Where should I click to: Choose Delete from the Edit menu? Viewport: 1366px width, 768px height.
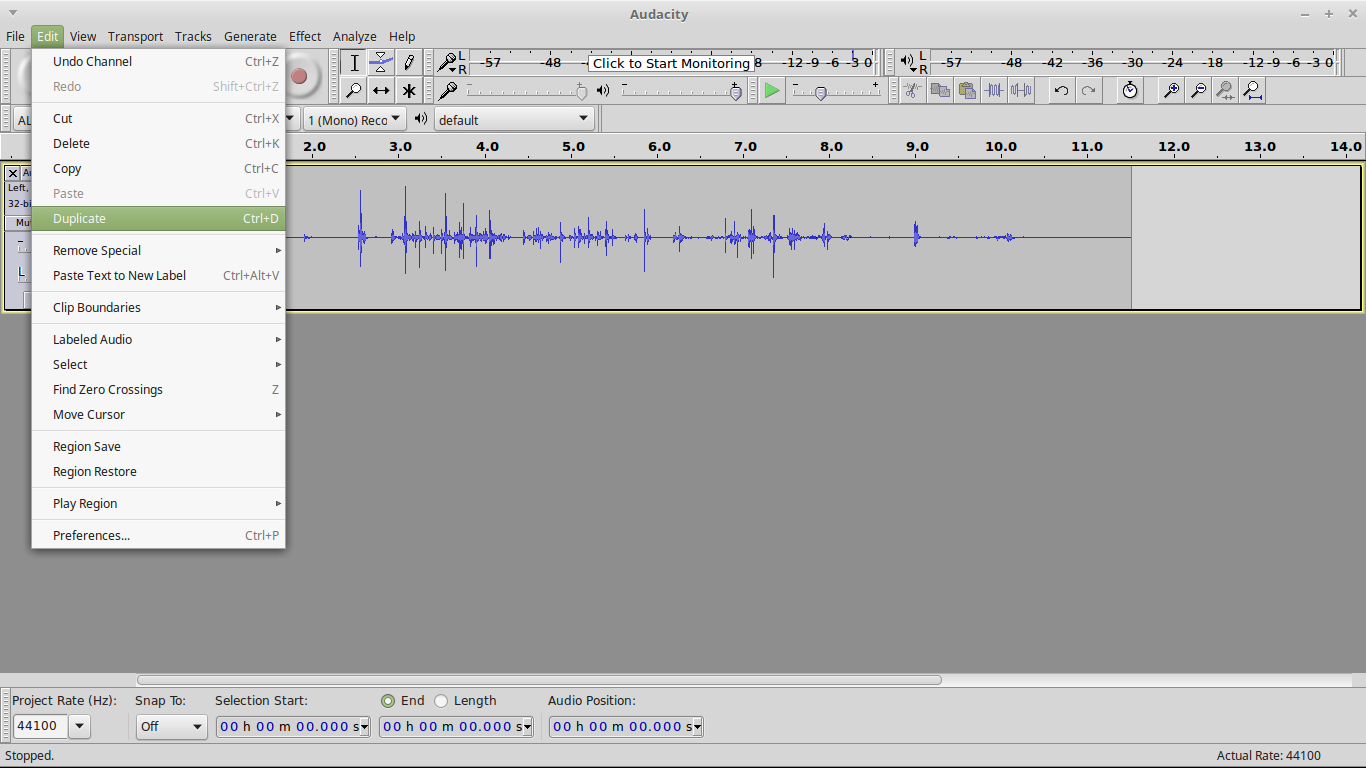(158, 143)
